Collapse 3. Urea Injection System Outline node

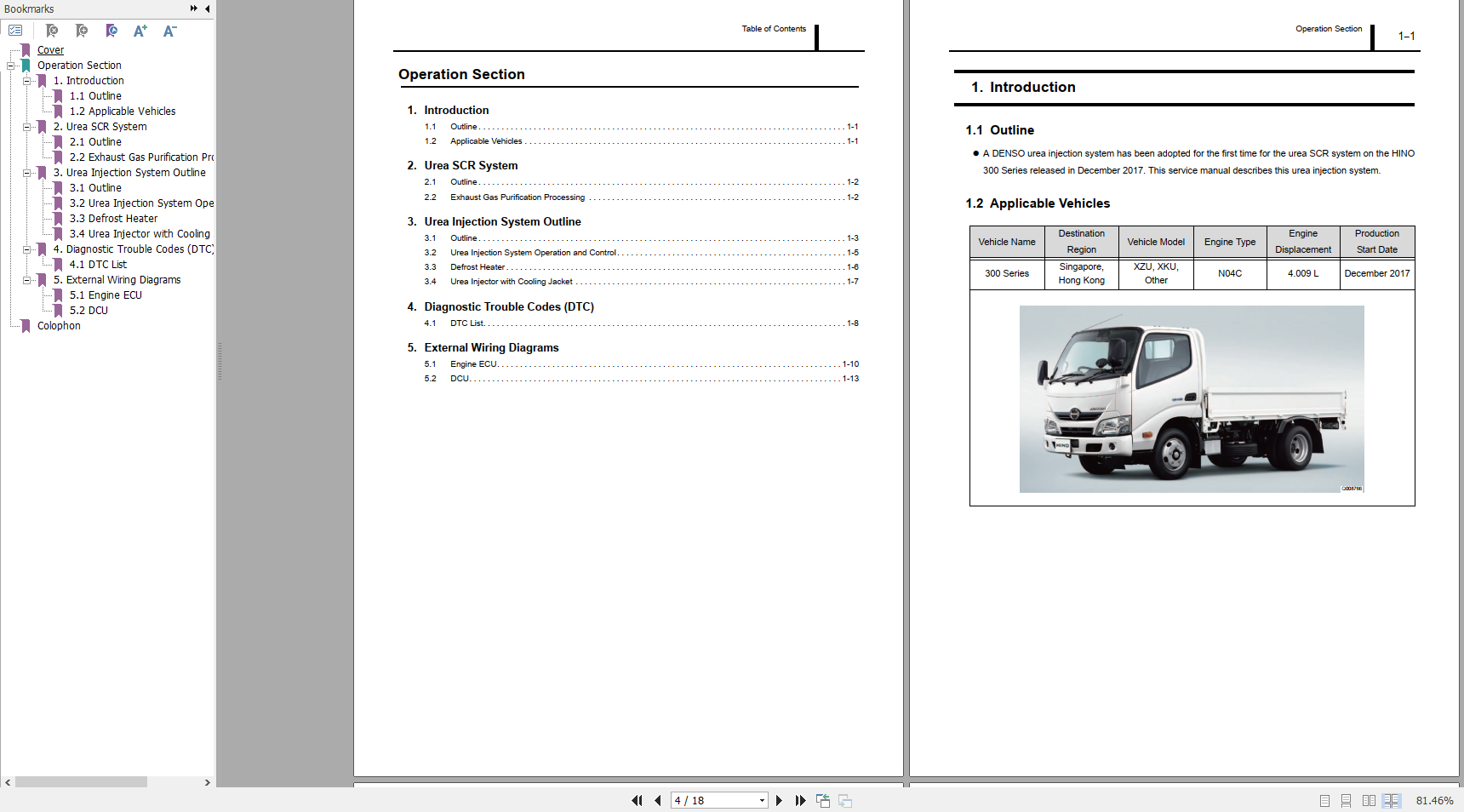[26, 173]
